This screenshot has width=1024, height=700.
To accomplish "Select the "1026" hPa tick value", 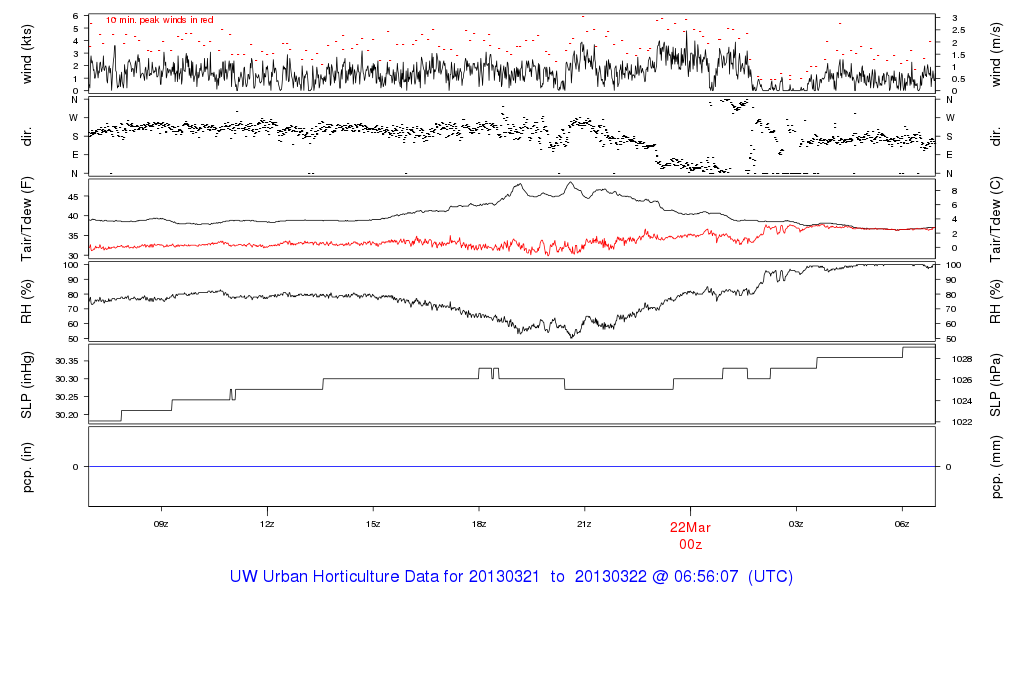I will pos(962,380).
